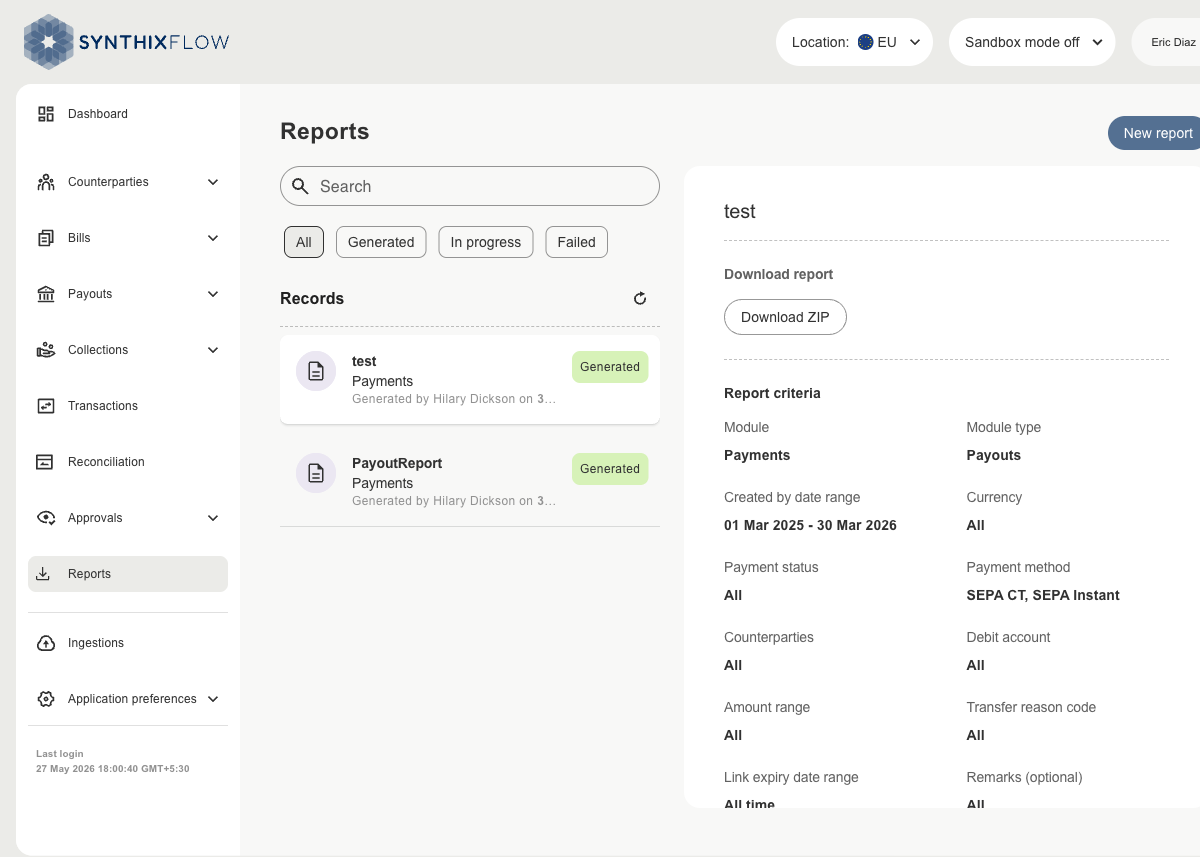Expand the Bills menu chevron
This screenshot has height=857, width=1200.
(212, 238)
